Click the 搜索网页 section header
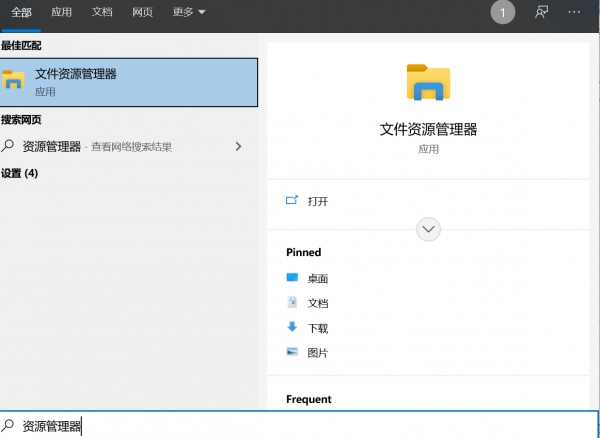This screenshot has width=600, height=438. point(21,120)
